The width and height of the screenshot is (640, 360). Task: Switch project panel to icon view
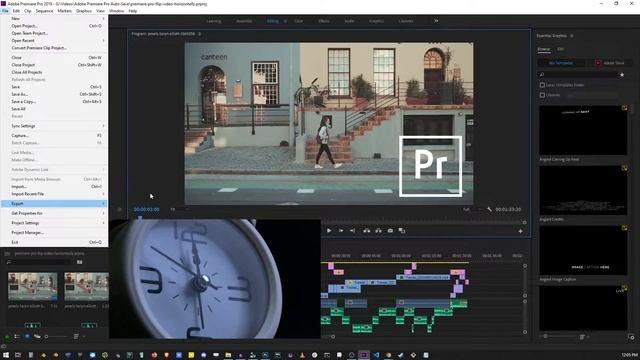point(27,336)
